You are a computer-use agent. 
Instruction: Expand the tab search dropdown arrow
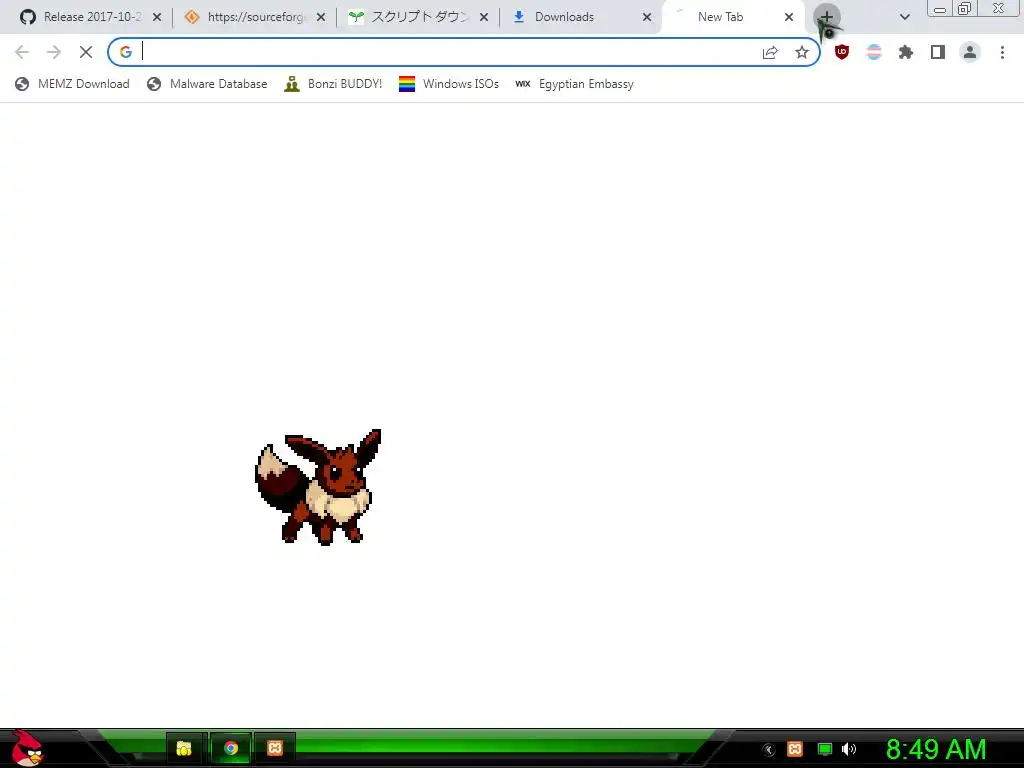point(904,17)
